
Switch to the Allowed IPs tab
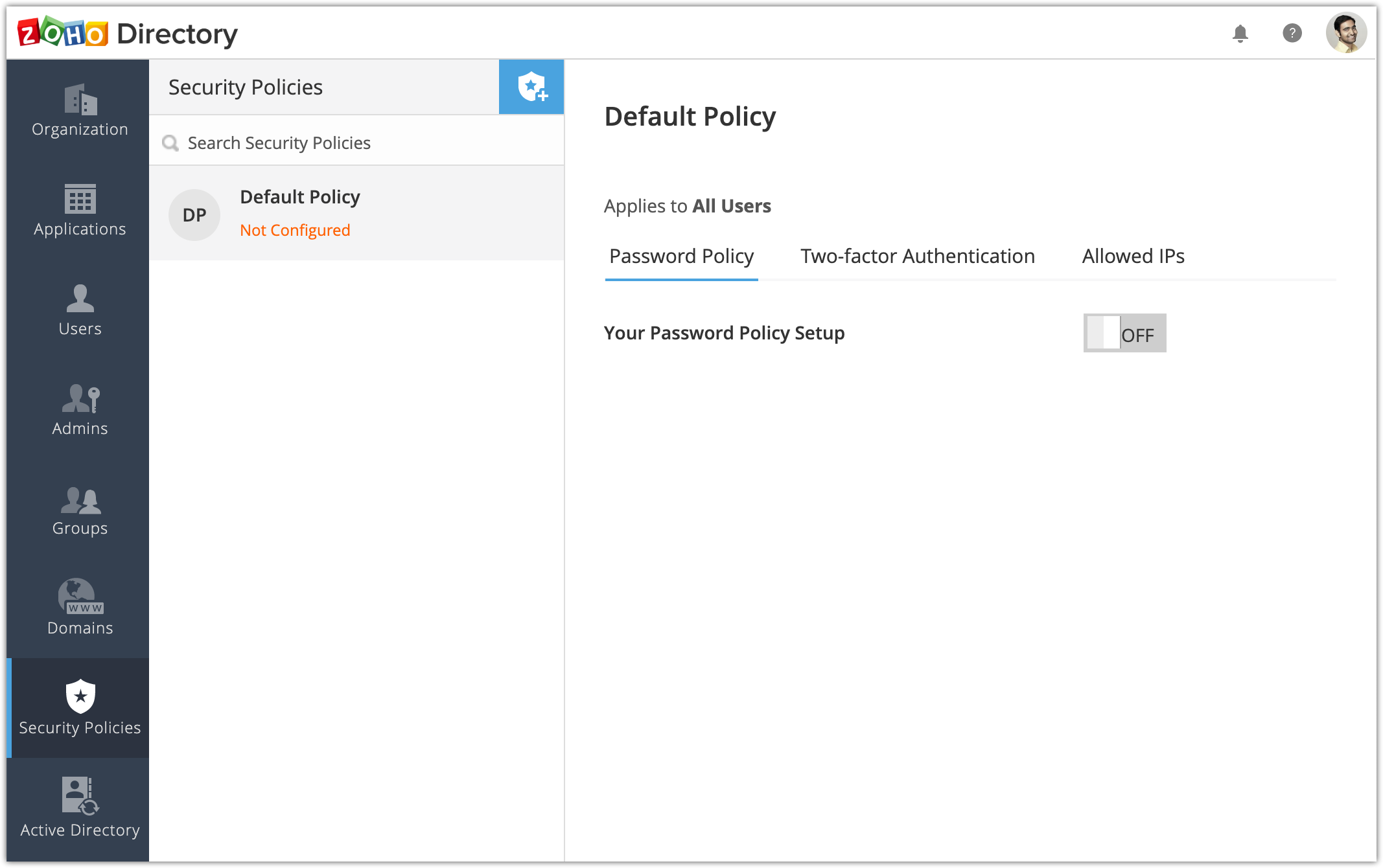coord(1133,257)
